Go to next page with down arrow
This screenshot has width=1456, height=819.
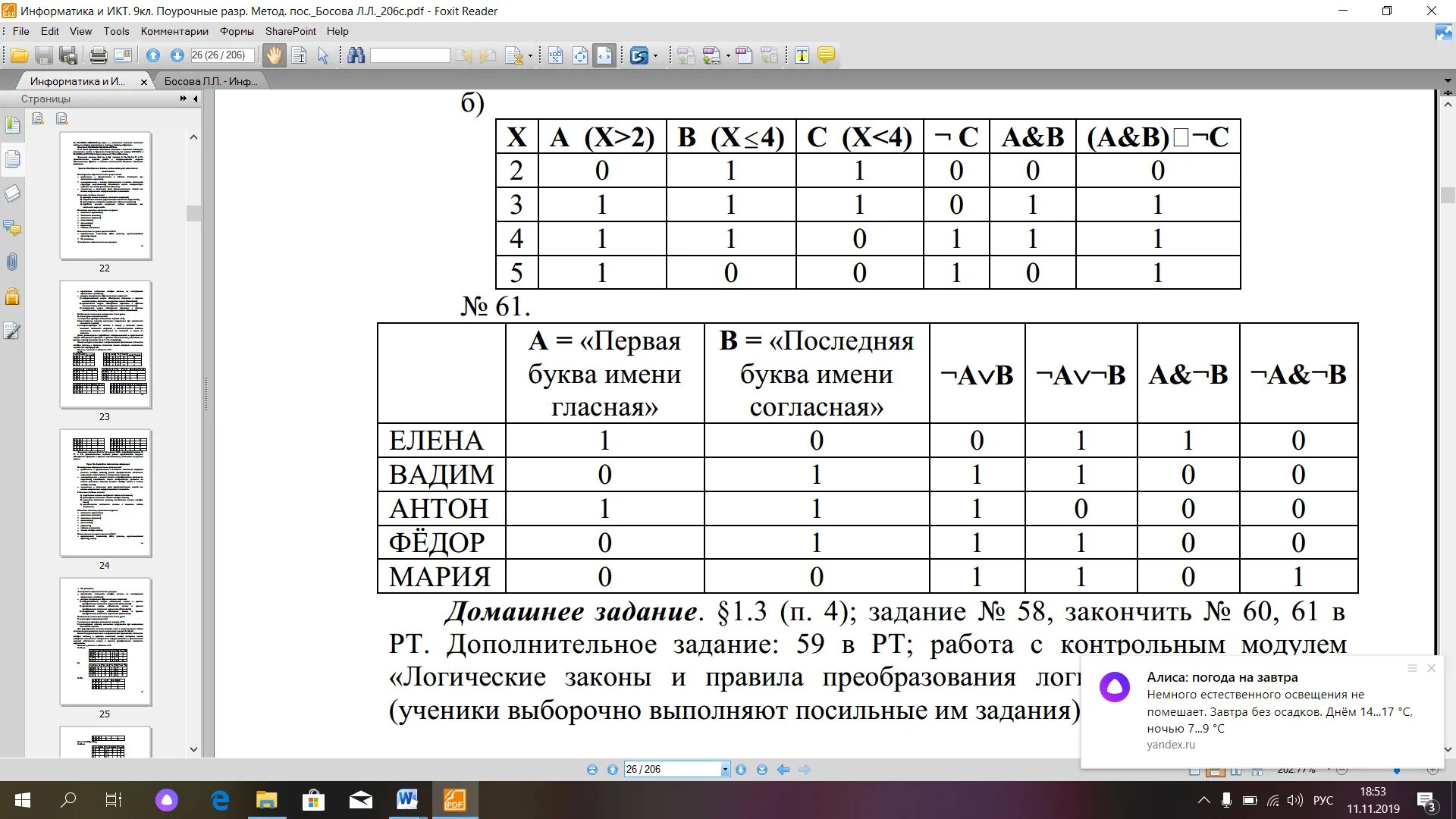click(x=177, y=55)
